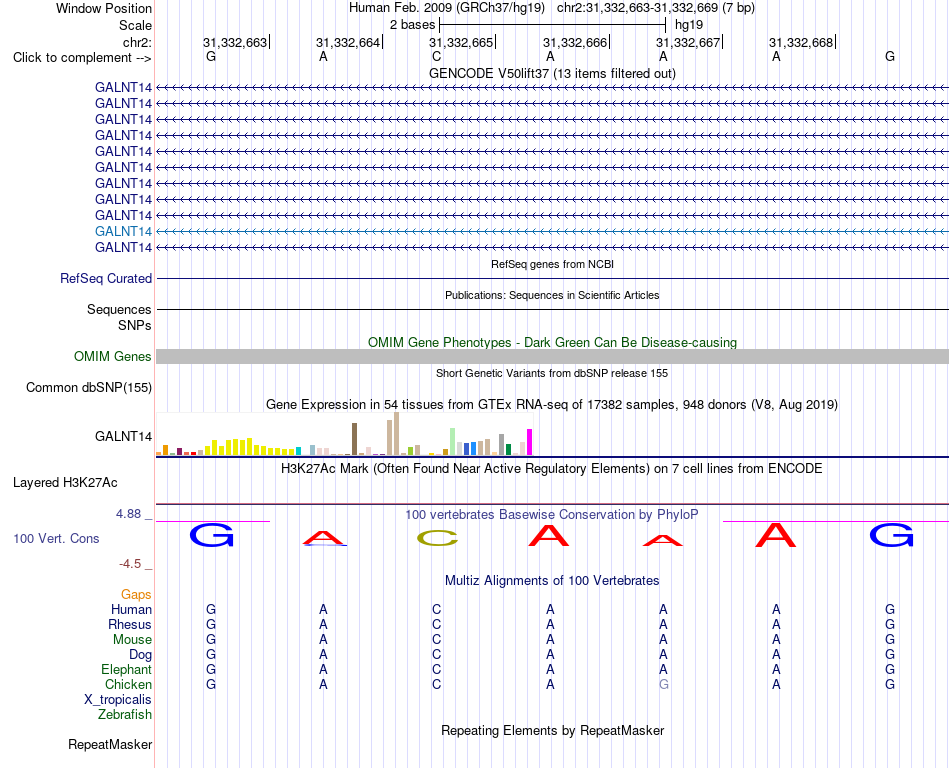Open Short Genetic Variants from dbSNP title
Image resolution: width=950 pixels, height=768 pixels.
coord(552,373)
